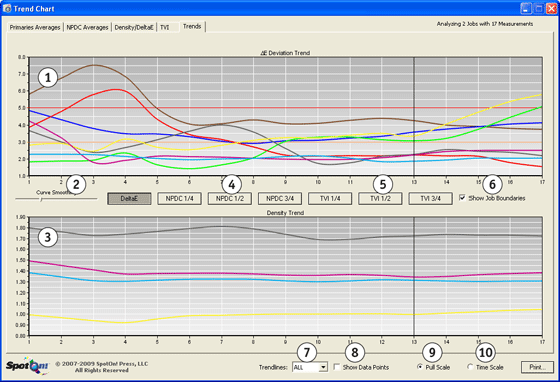560x382 pixels.
Task: Show the NPDC 1/4 trend
Action: pyautogui.click(x=179, y=198)
